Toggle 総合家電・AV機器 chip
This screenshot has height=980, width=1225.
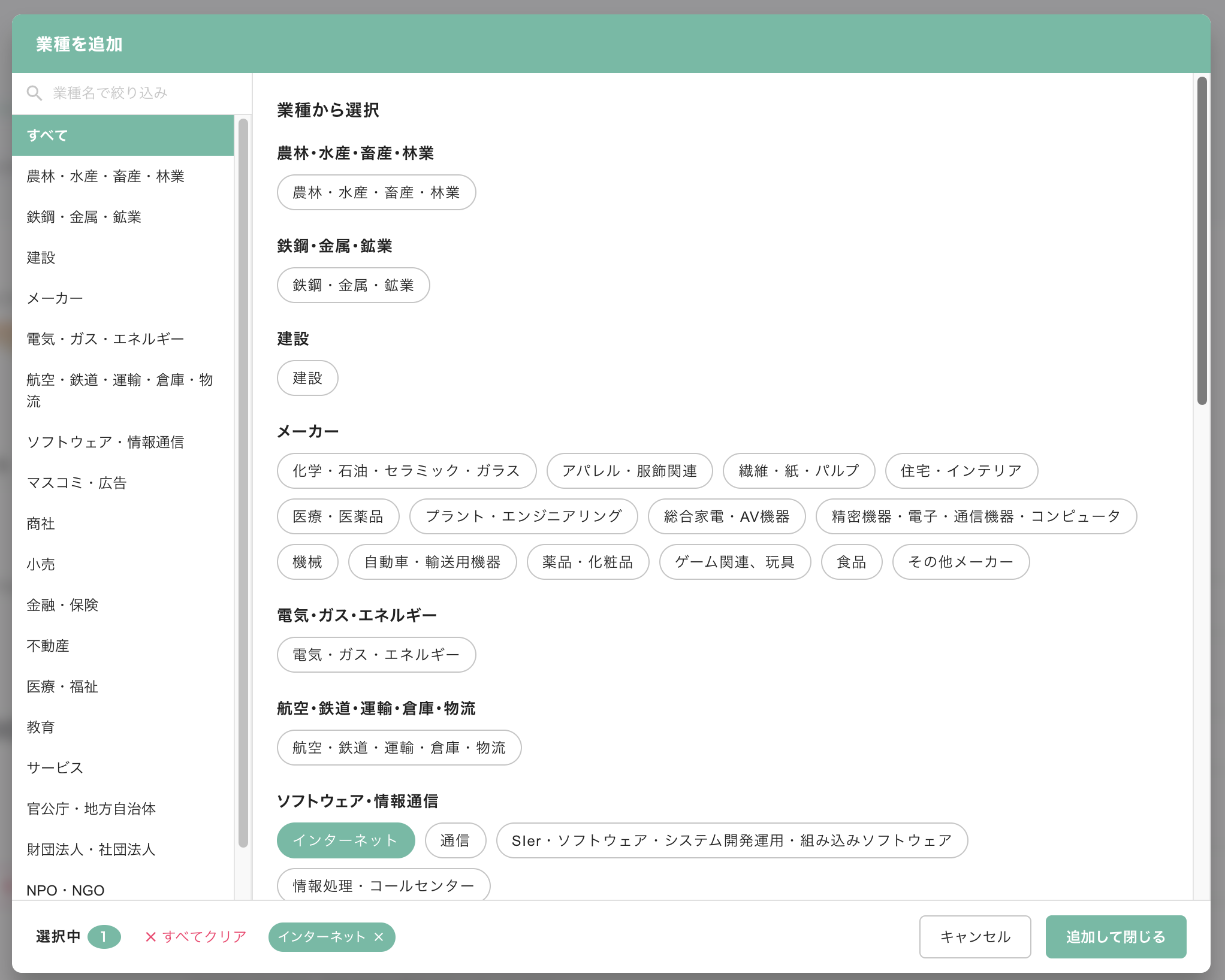point(726,516)
